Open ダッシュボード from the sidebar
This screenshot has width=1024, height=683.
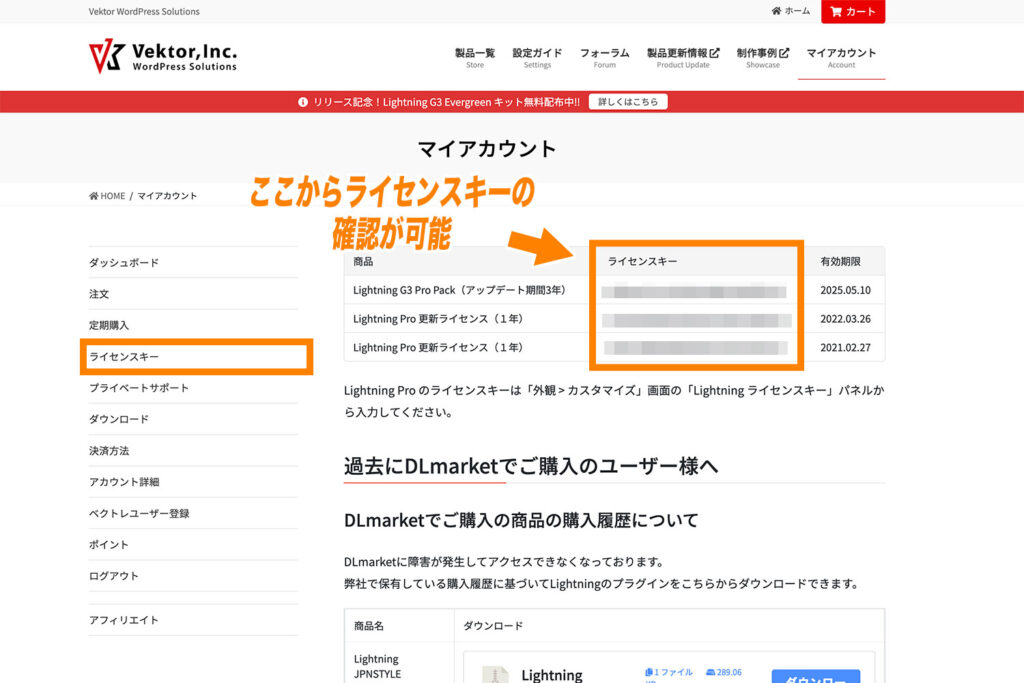point(140,262)
